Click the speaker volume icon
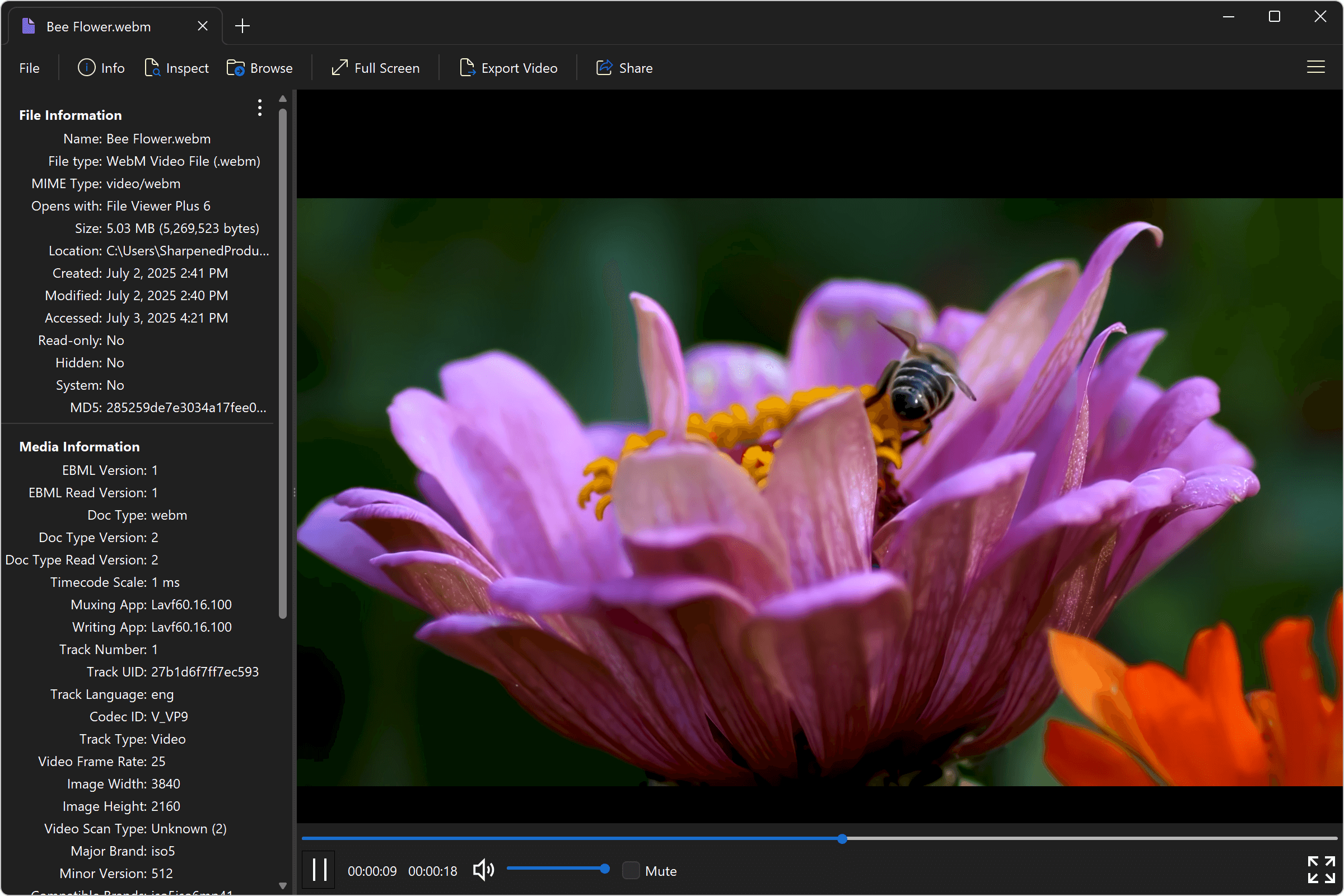1344x896 pixels. tap(483, 869)
